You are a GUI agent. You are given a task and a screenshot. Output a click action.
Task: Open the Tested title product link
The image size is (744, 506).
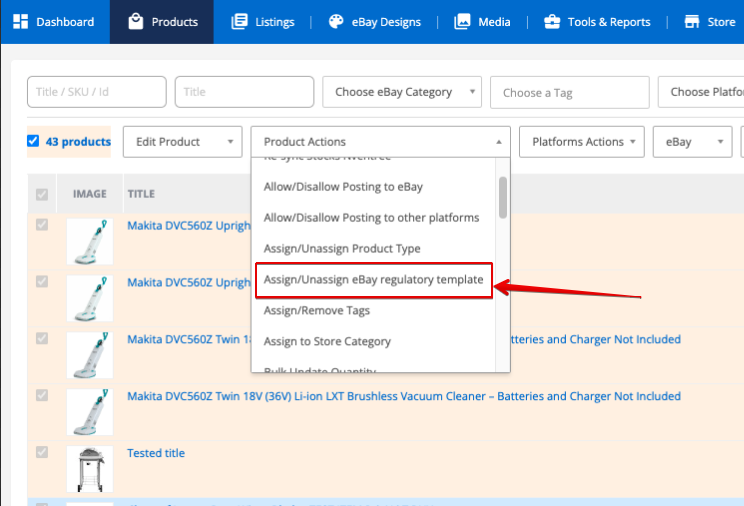tap(156, 453)
